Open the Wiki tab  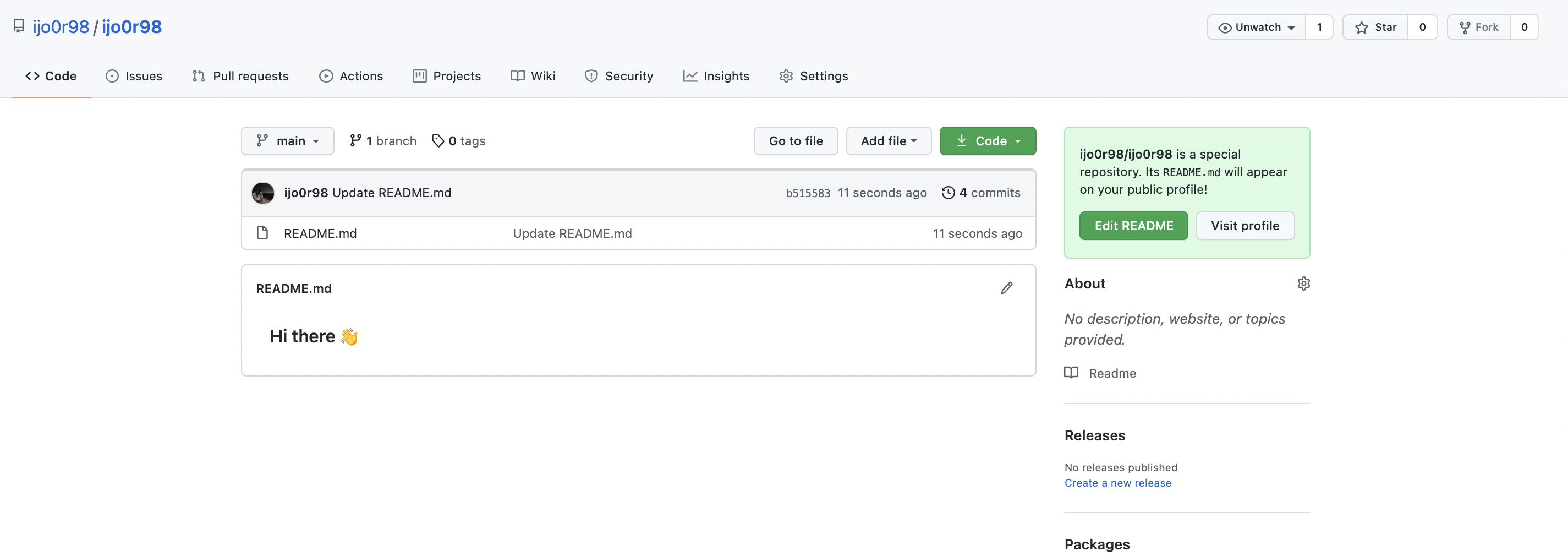(533, 76)
